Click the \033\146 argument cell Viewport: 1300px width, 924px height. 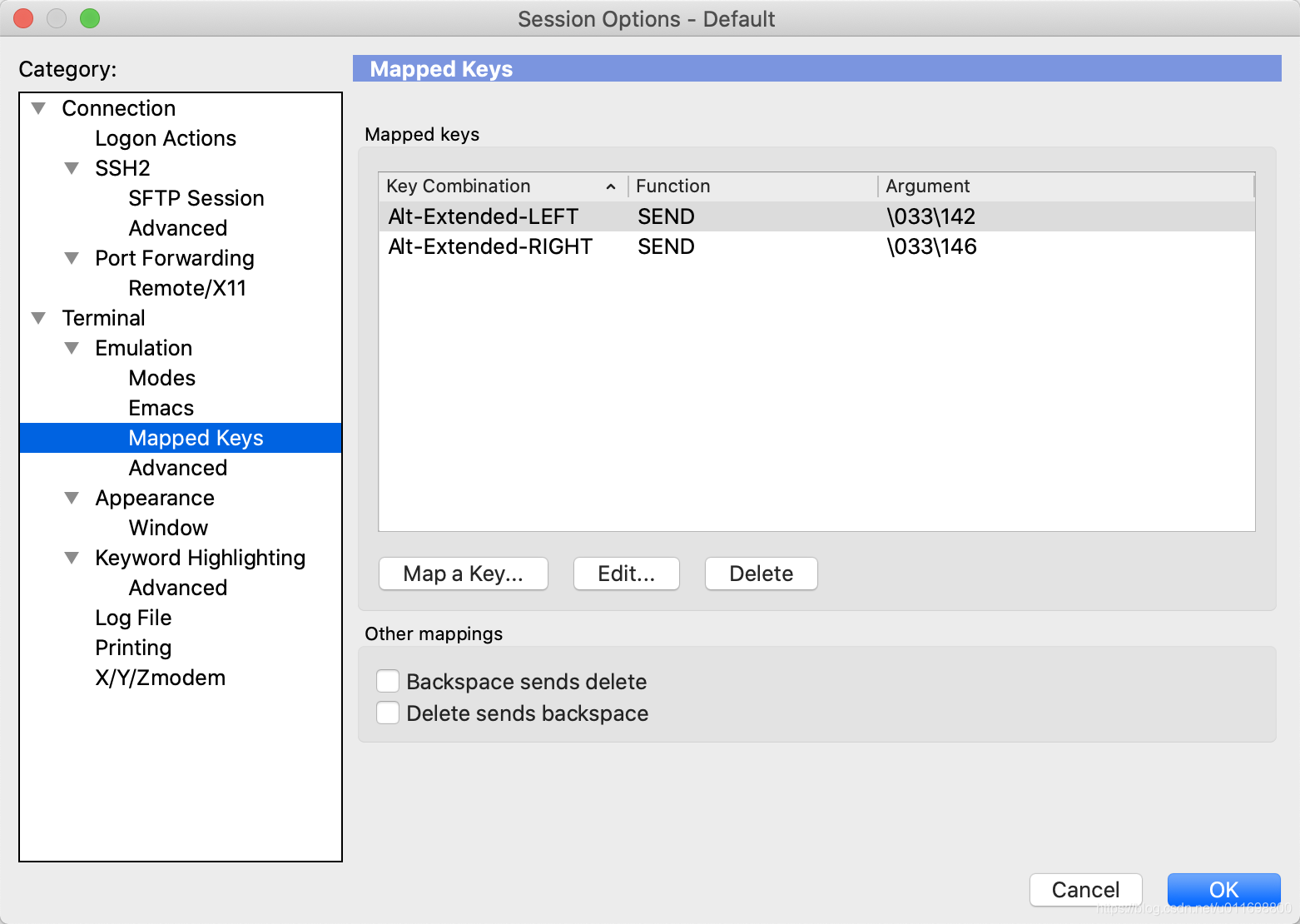click(932, 246)
